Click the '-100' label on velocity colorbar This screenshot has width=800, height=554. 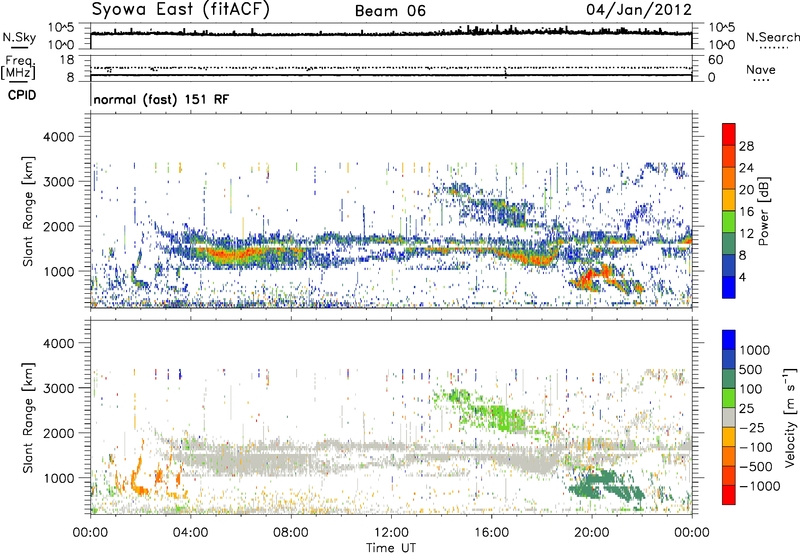755,447
